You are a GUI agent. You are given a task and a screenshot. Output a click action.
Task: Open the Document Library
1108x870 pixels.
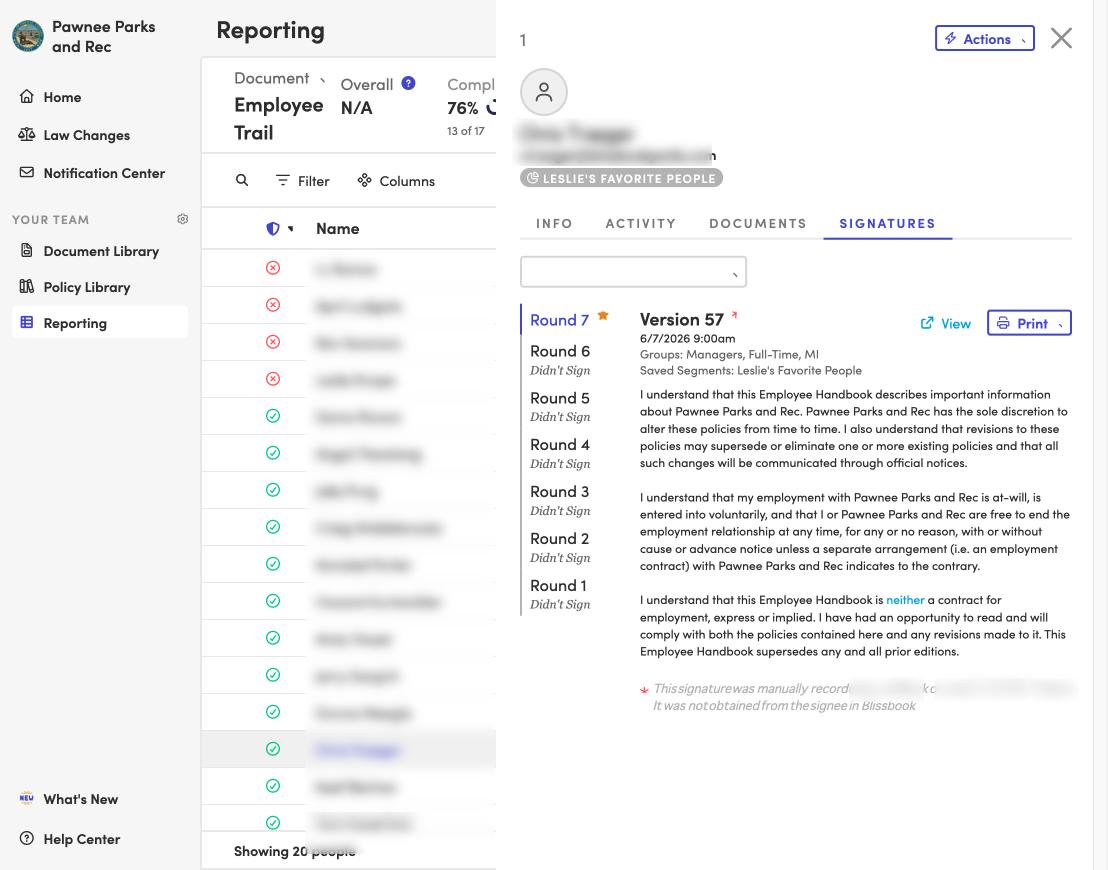(x=88, y=251)
